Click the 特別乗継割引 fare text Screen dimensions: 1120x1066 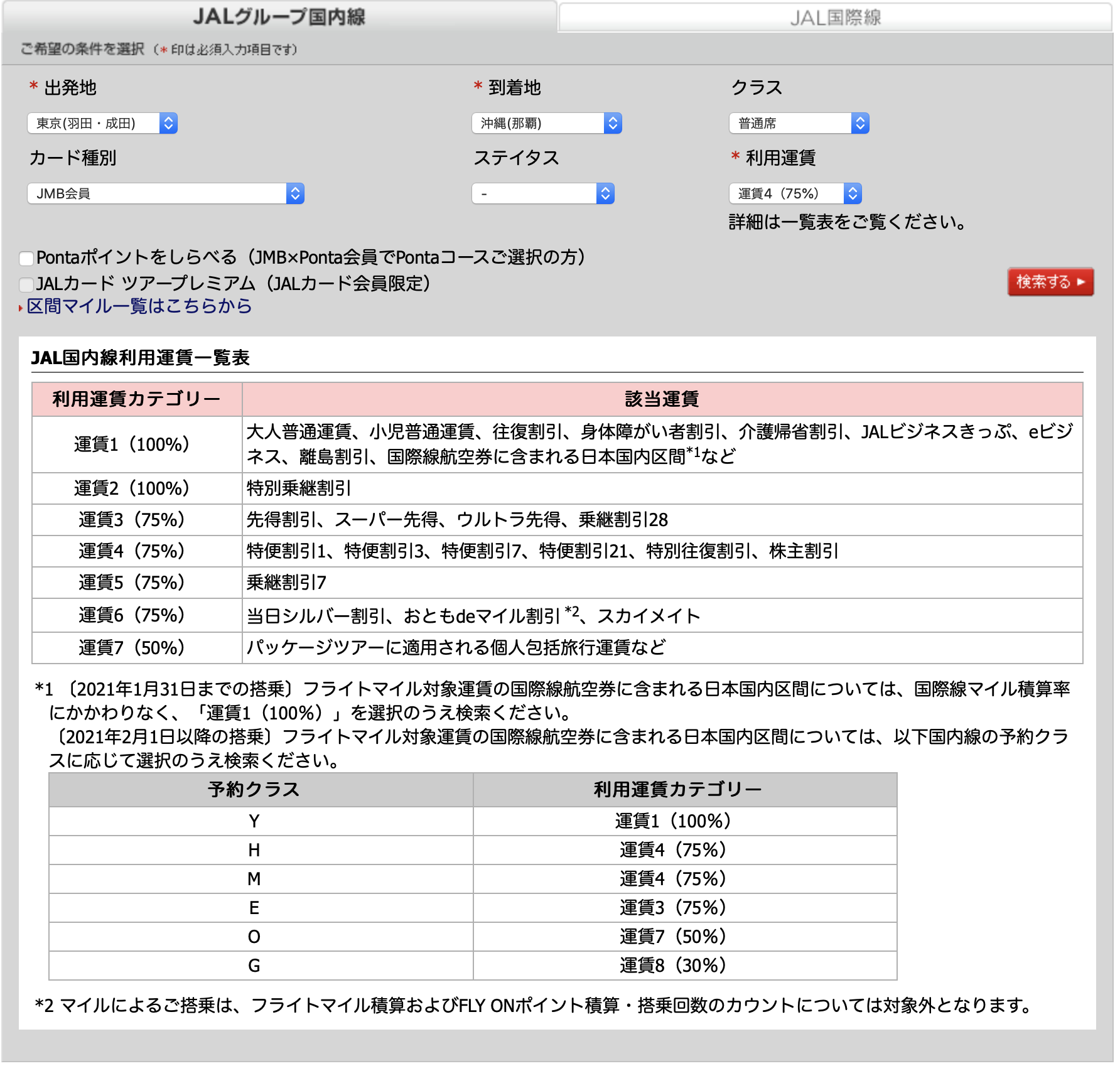click(299, 488)
